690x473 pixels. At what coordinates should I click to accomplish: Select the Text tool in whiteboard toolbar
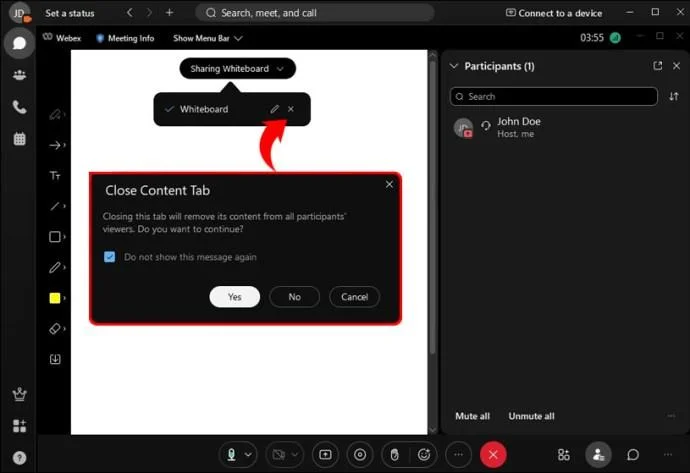55,176
